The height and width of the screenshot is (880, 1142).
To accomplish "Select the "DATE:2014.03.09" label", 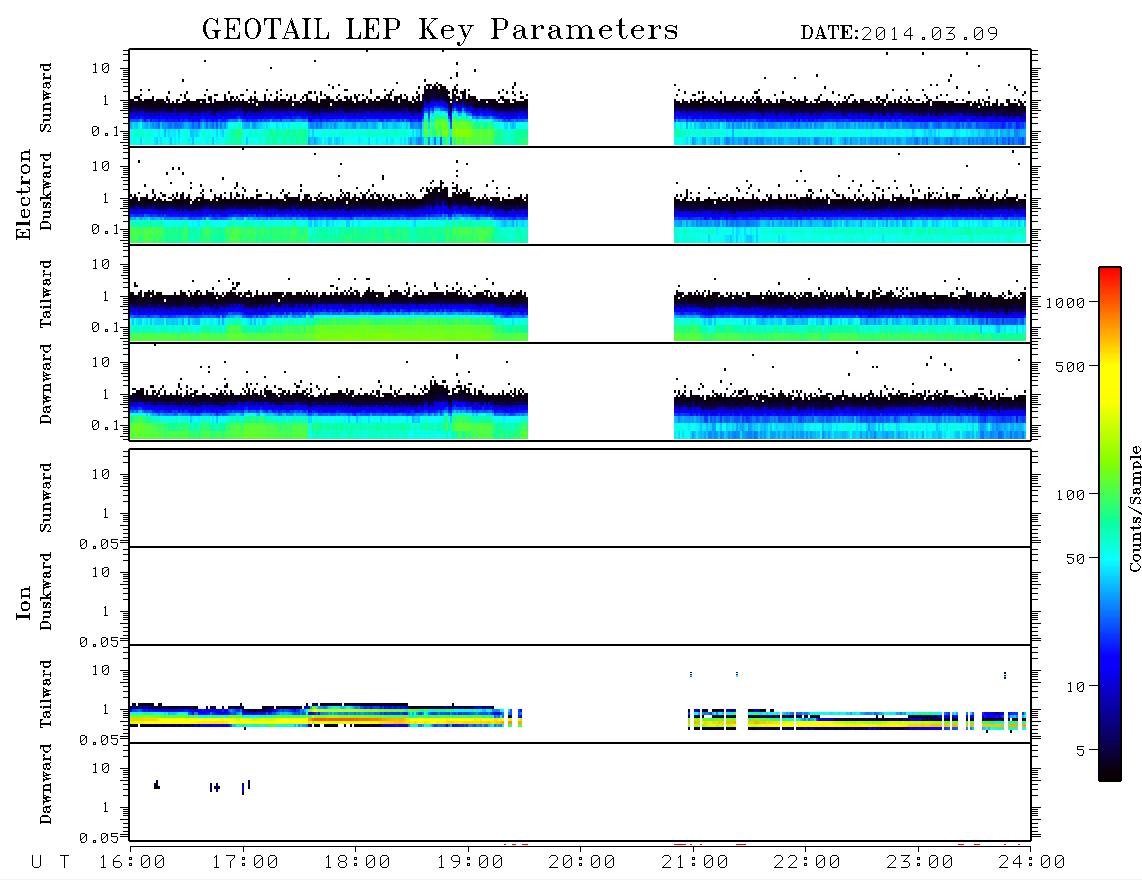I will tap(899, 34).
